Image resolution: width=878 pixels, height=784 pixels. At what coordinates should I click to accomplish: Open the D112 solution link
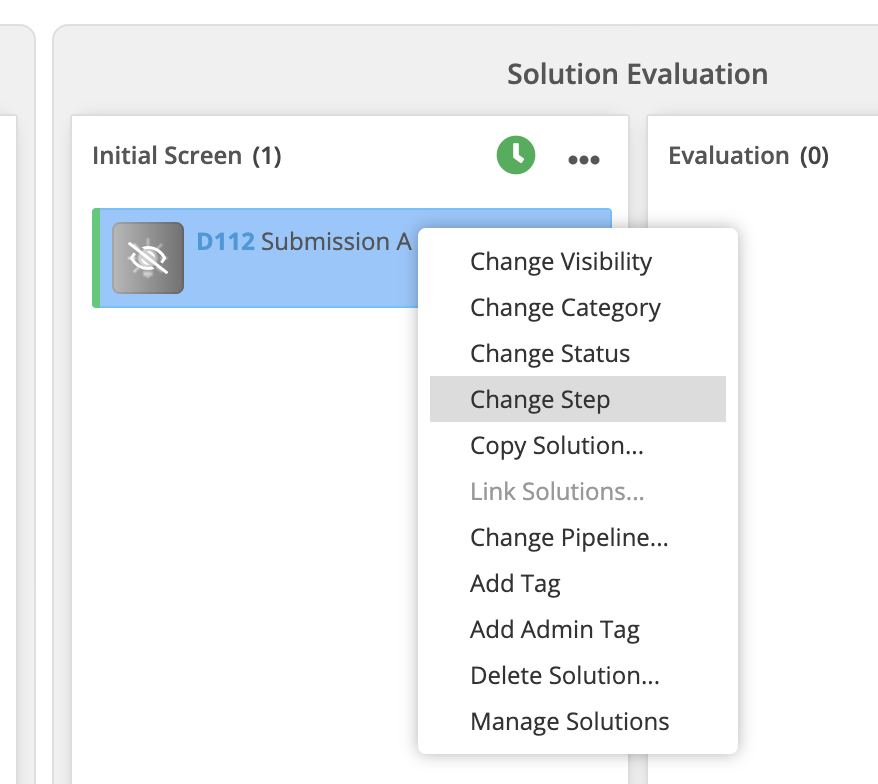tap(226, 242)
